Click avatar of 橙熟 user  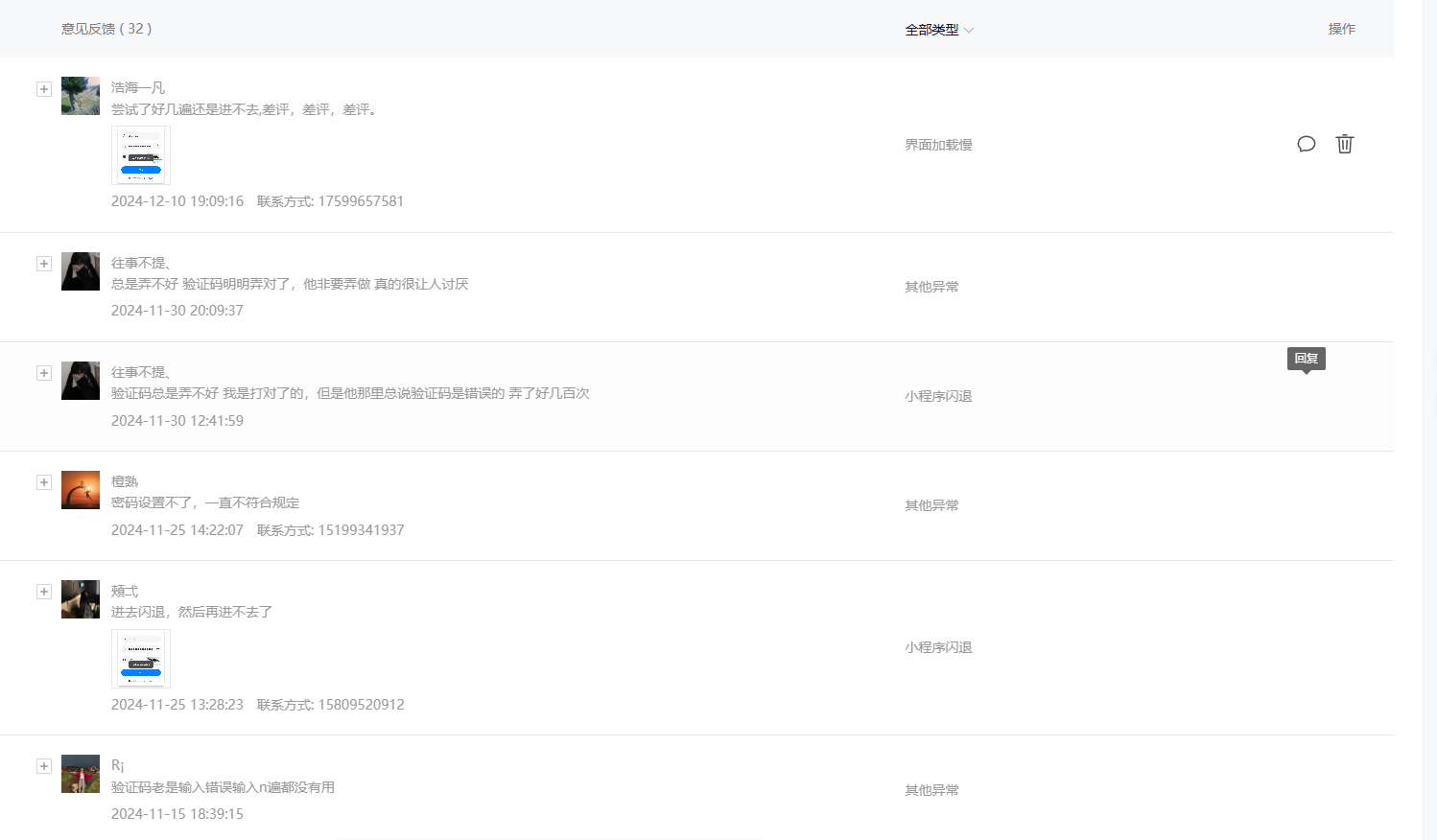tap(81, 490)
